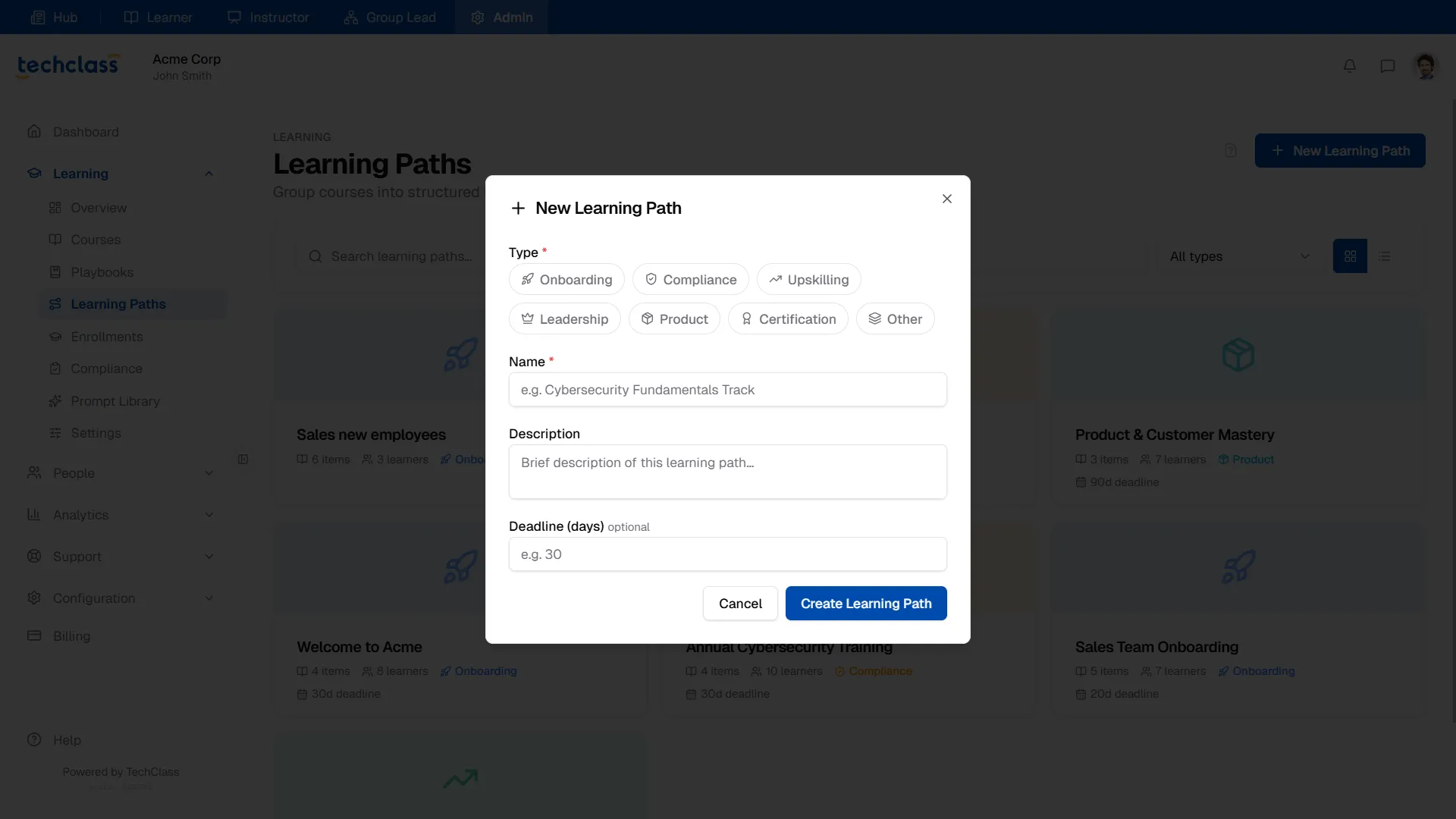Viewport: 1456px width, 819px height.
Task: Open Settings under Learning
Action: point(133,433)
